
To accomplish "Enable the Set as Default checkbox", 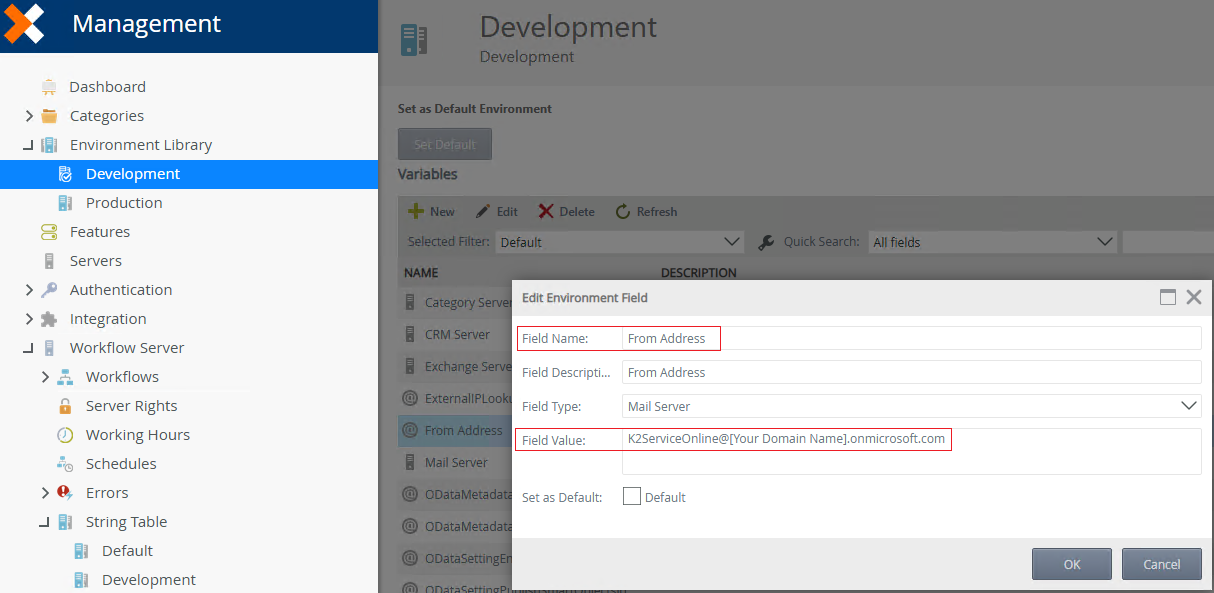I will [632, 497].
